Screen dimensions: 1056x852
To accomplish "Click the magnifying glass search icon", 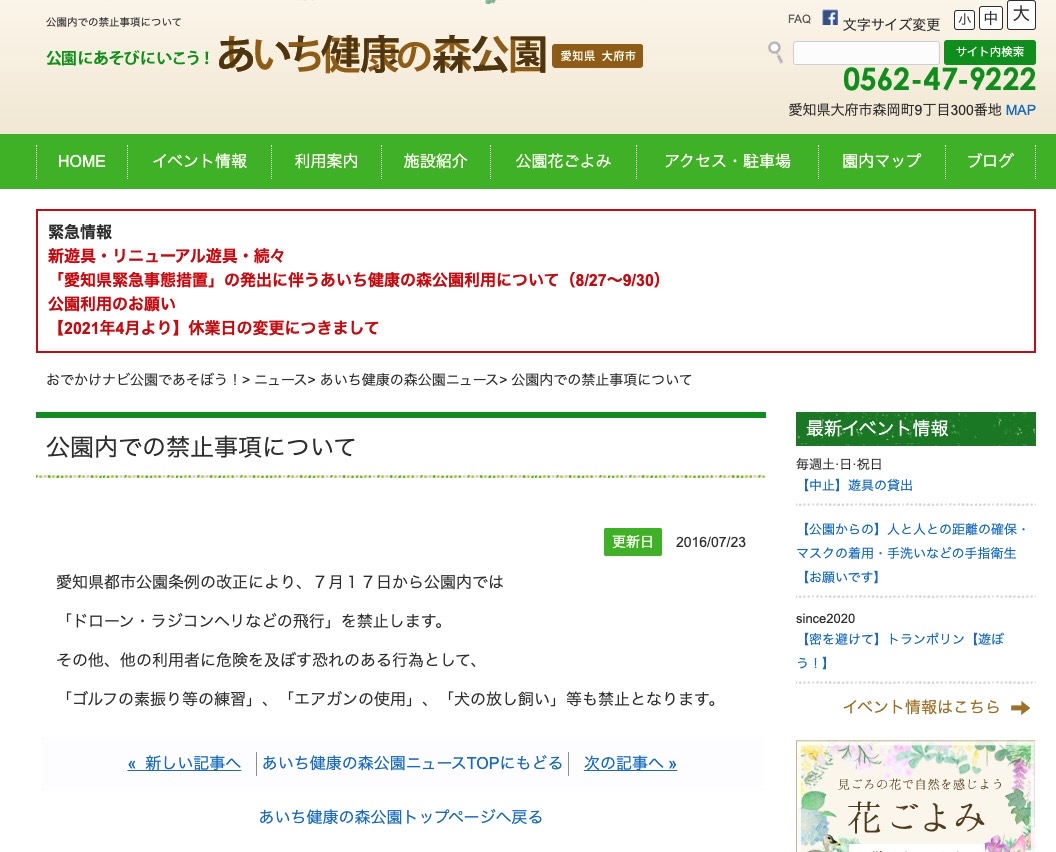I will 776,51.
